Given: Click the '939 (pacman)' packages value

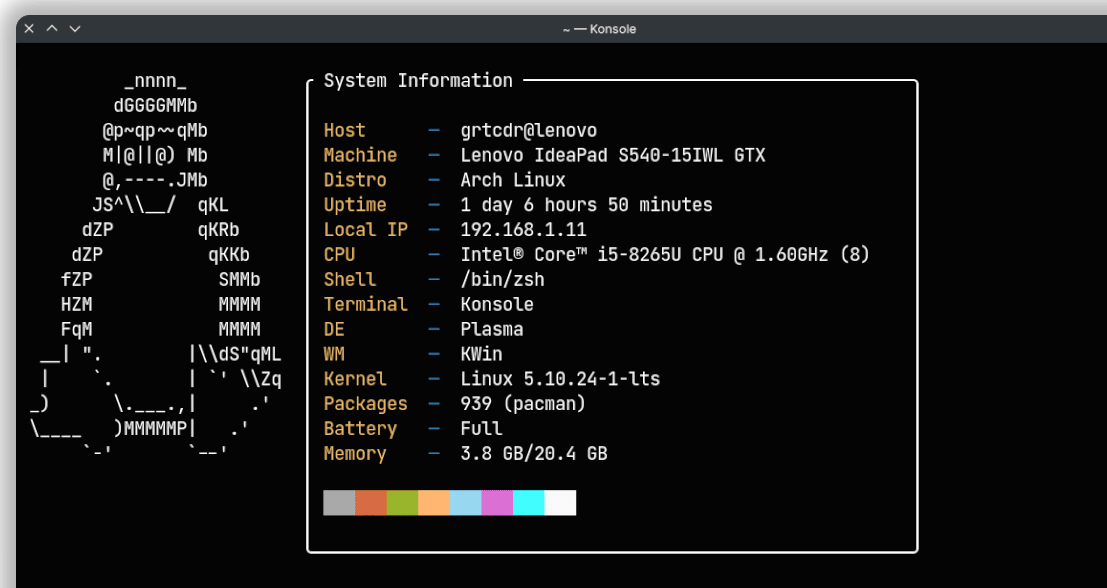Looking at the screenshot, I should pyautogui.click(x=523, y=404).
